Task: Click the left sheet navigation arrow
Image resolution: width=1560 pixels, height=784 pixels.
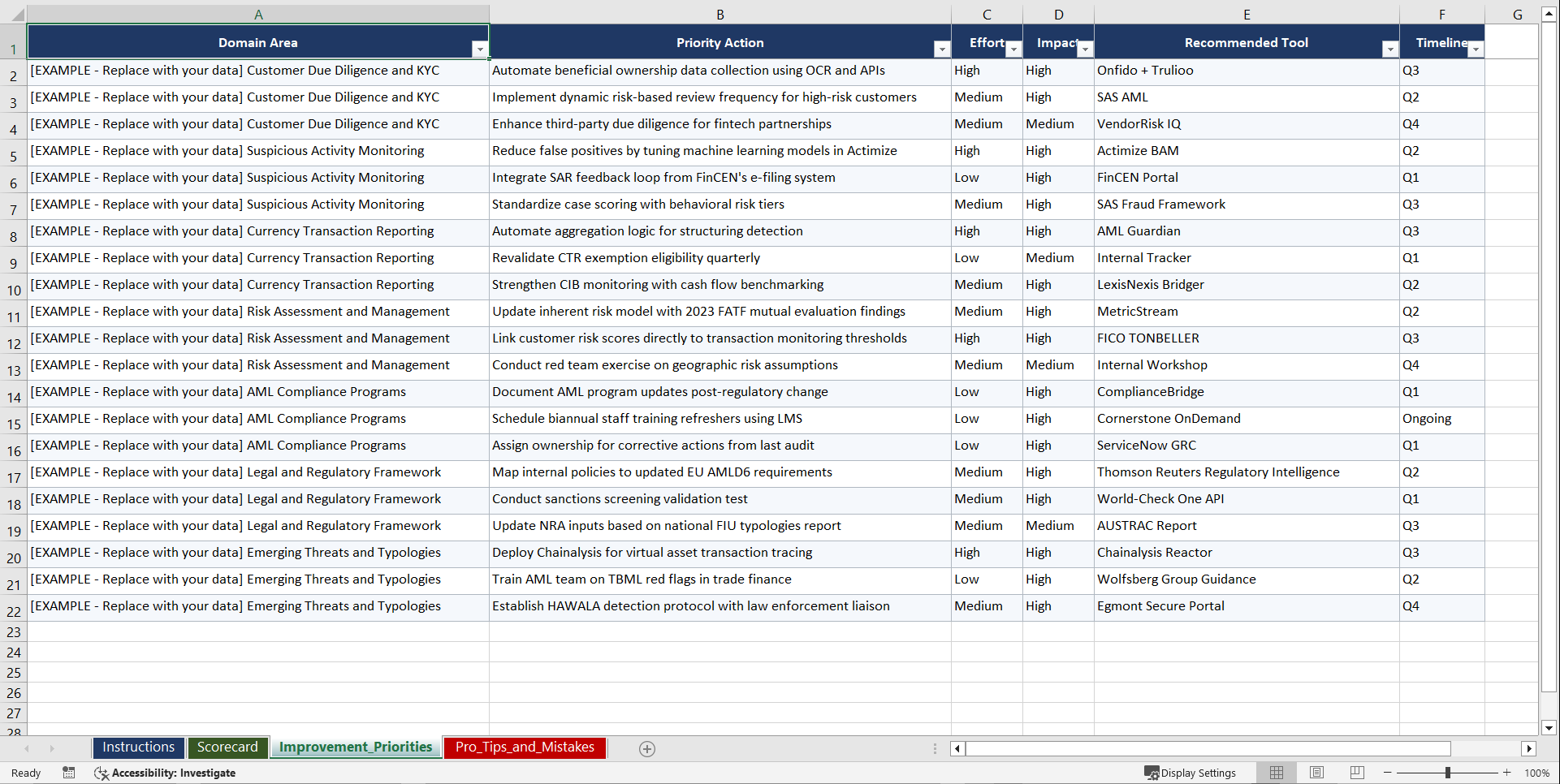Action: click(27, 748)
